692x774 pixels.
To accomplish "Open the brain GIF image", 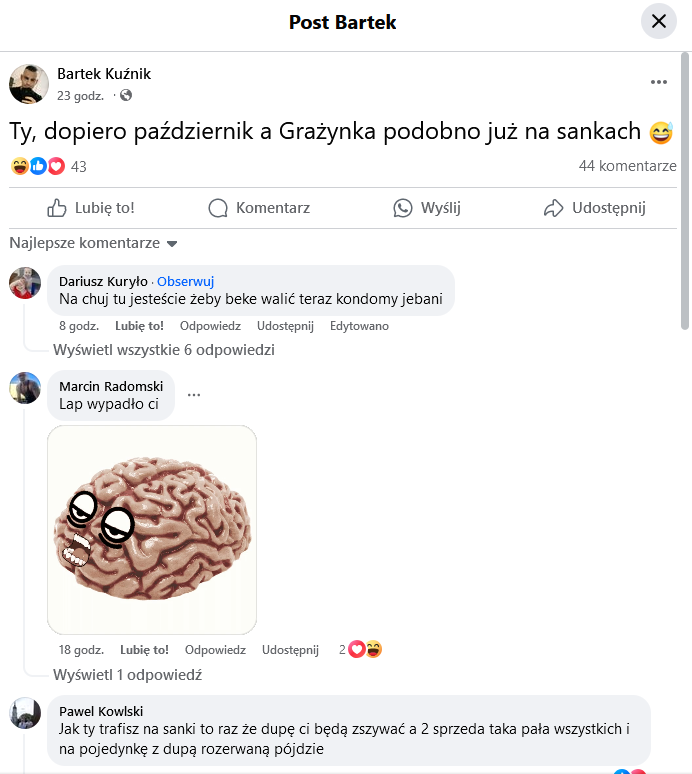I will click(x=152, y=530).
